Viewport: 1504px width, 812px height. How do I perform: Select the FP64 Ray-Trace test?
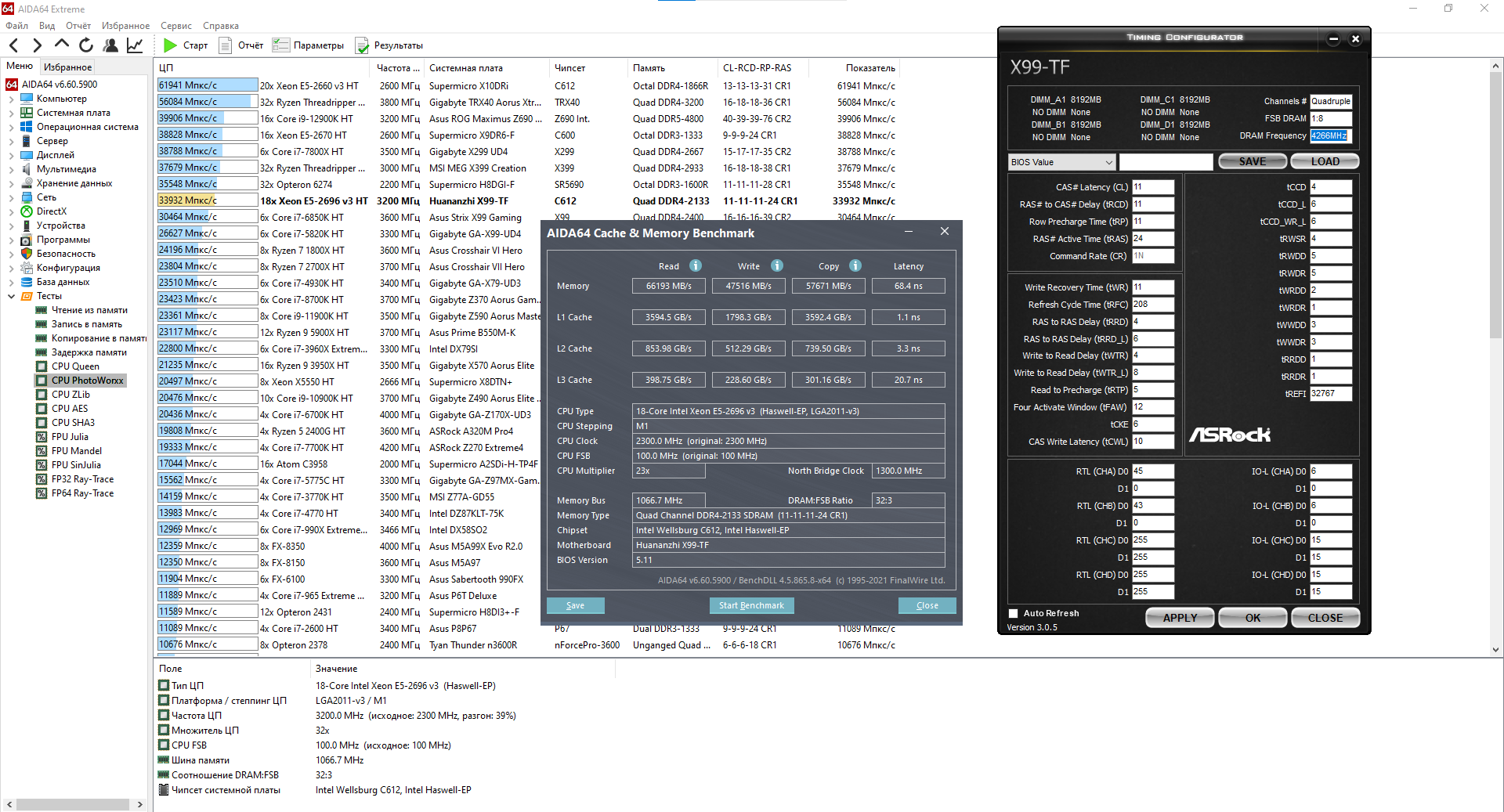[82, 493]
